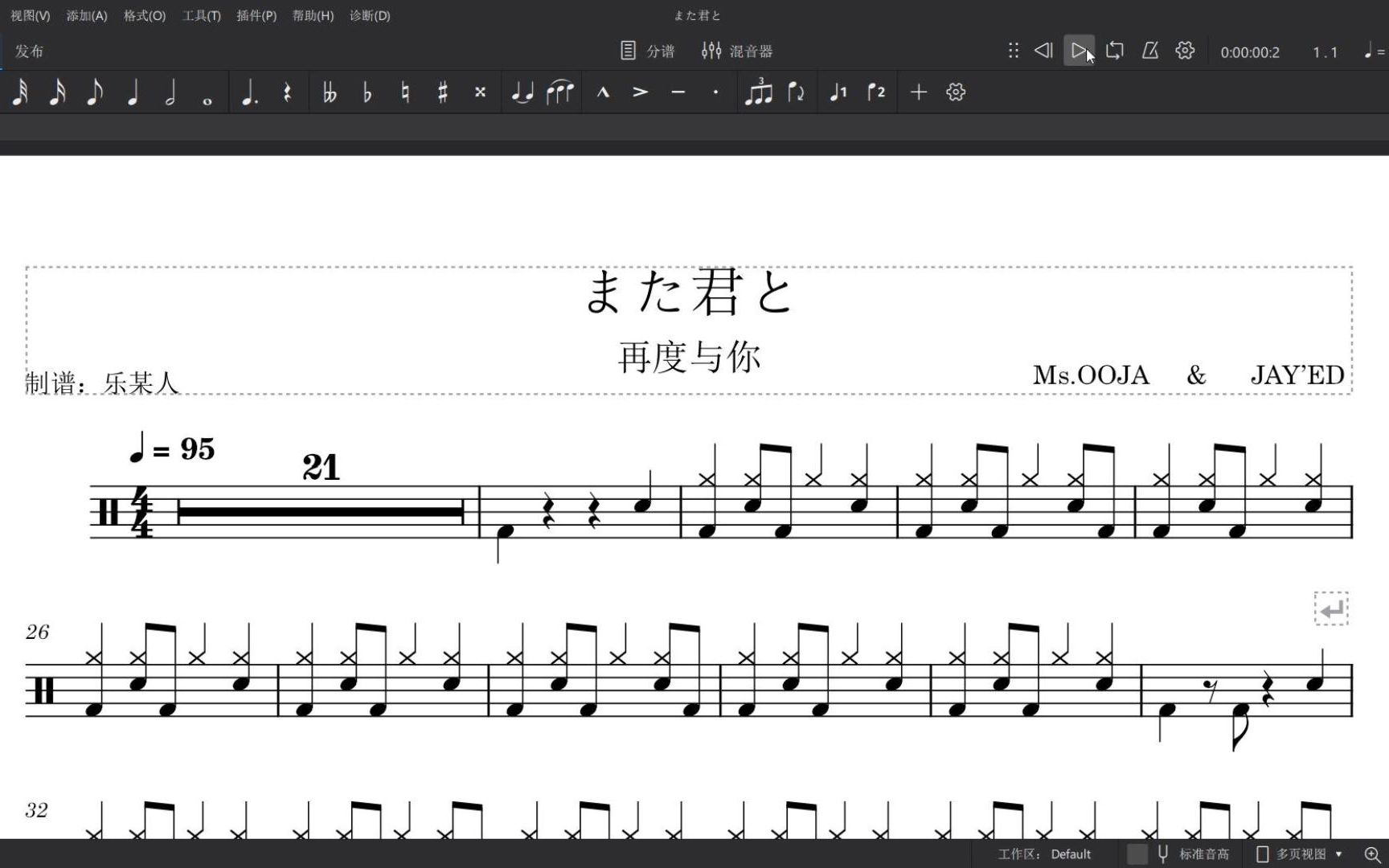
Task: Select the arranger text 制谱: 乐某人
Action: tap(101, 383)
